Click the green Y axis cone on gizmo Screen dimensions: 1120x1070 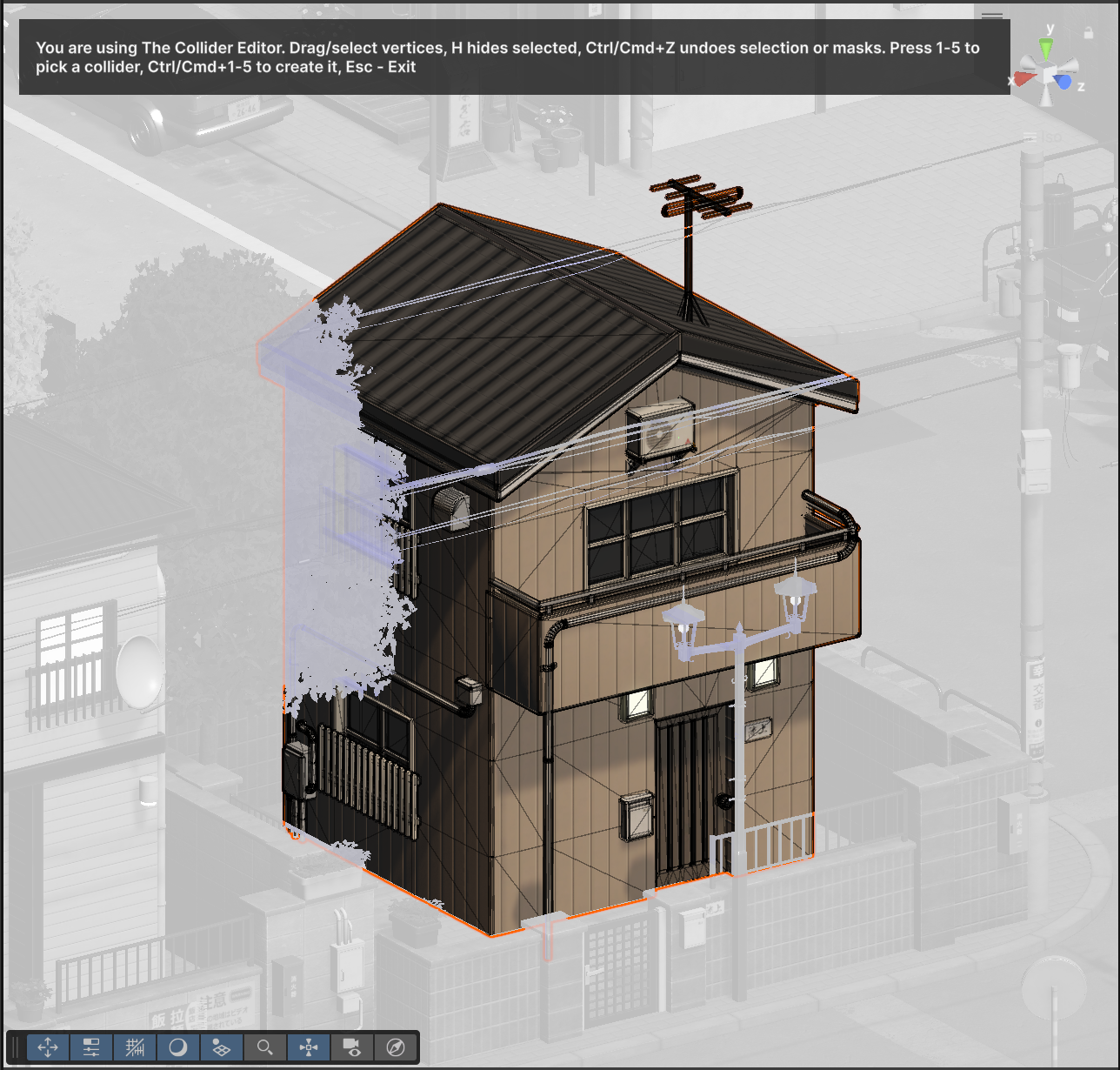pyautogui.click(x=1047, y=49)
